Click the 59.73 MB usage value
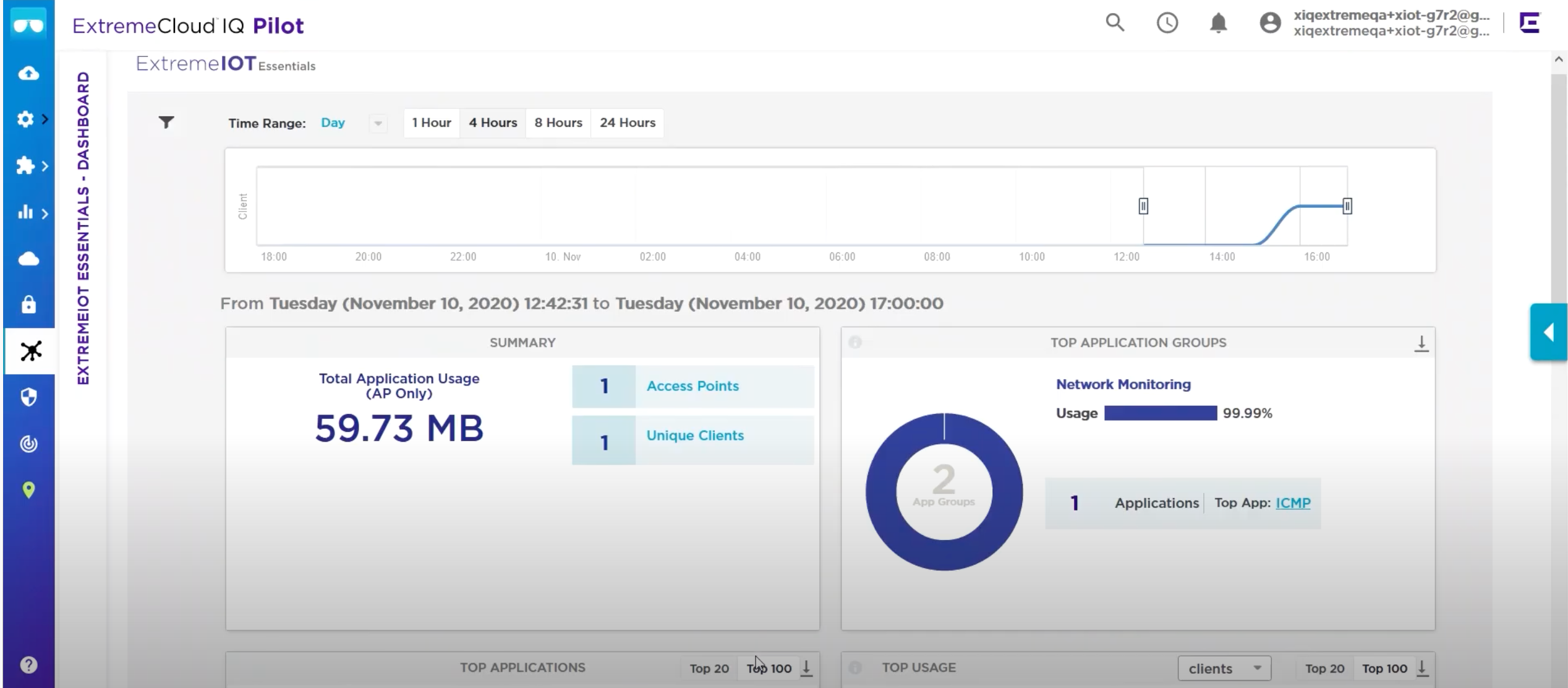 pos(399,428)
